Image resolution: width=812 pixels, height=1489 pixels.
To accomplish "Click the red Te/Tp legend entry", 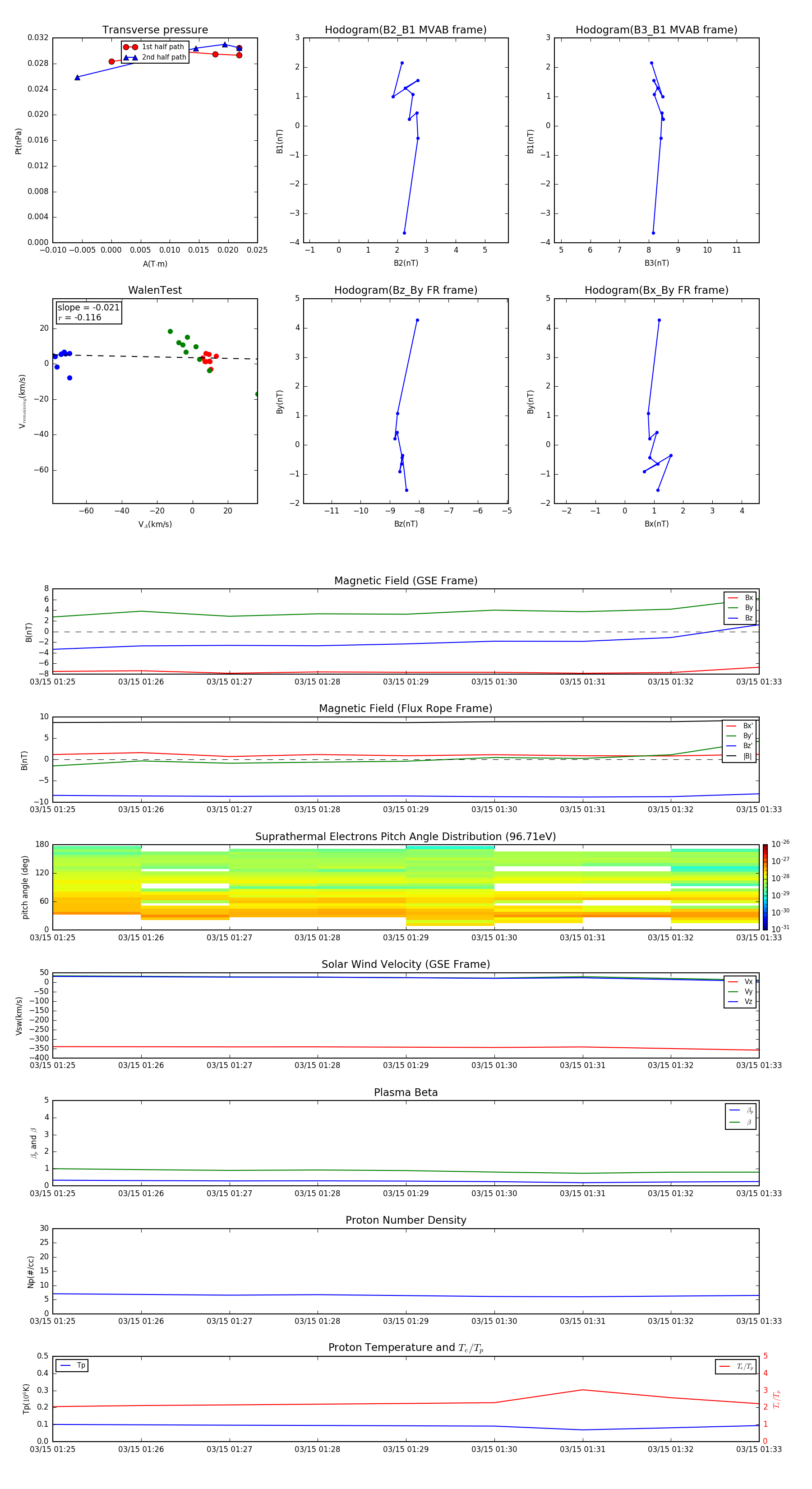I will coord(736,1366).
